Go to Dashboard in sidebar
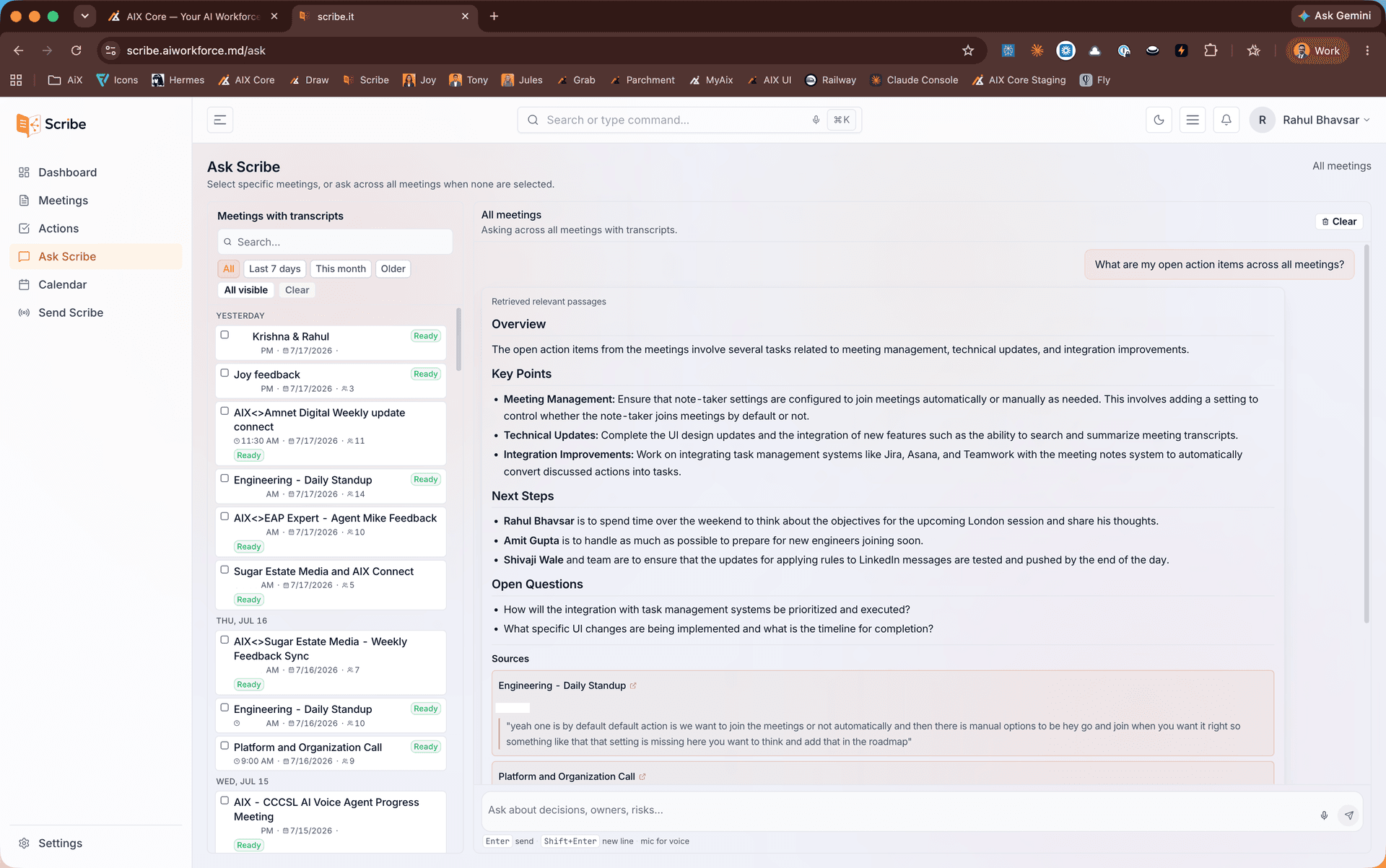The width and height of the screenshot is (1386, 868). click(96, 172)
